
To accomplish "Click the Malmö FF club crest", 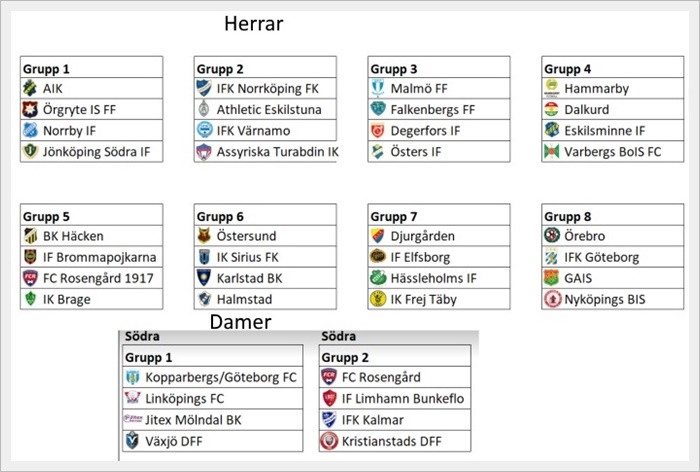I will tap(378, 88).
